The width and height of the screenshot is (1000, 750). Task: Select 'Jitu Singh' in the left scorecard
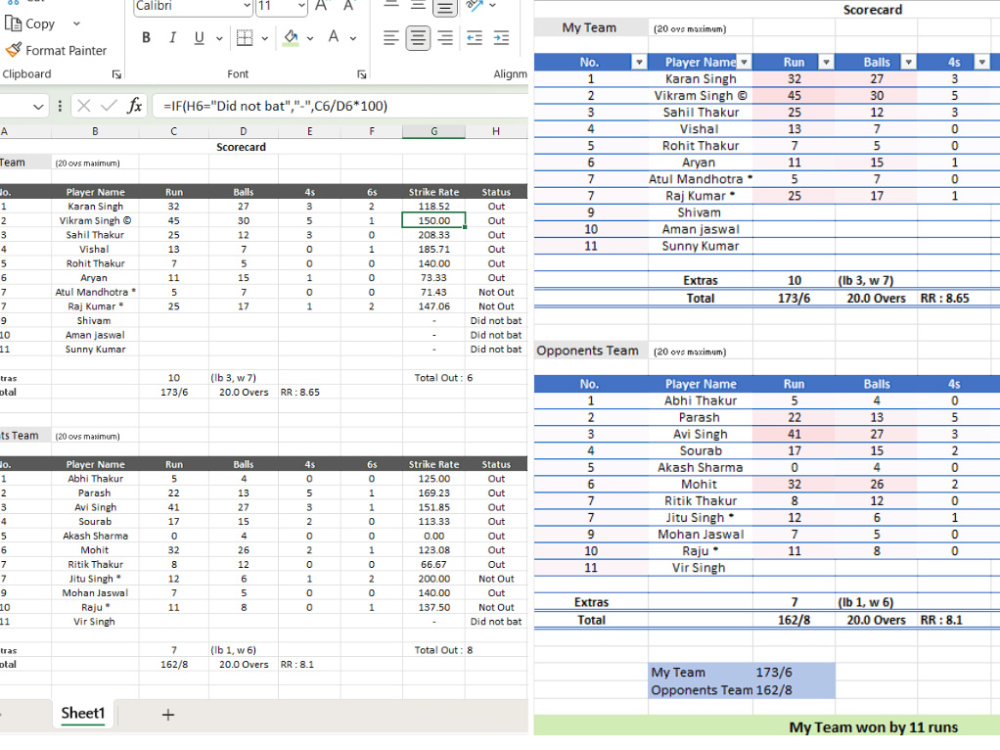click(x=95, y=578)
